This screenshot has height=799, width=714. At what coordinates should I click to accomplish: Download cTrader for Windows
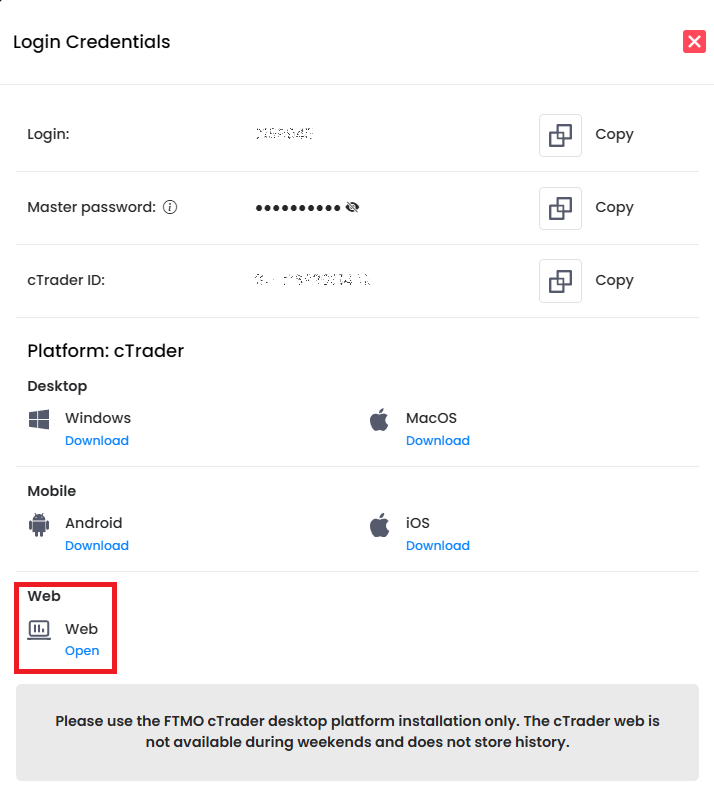point(97,441)
